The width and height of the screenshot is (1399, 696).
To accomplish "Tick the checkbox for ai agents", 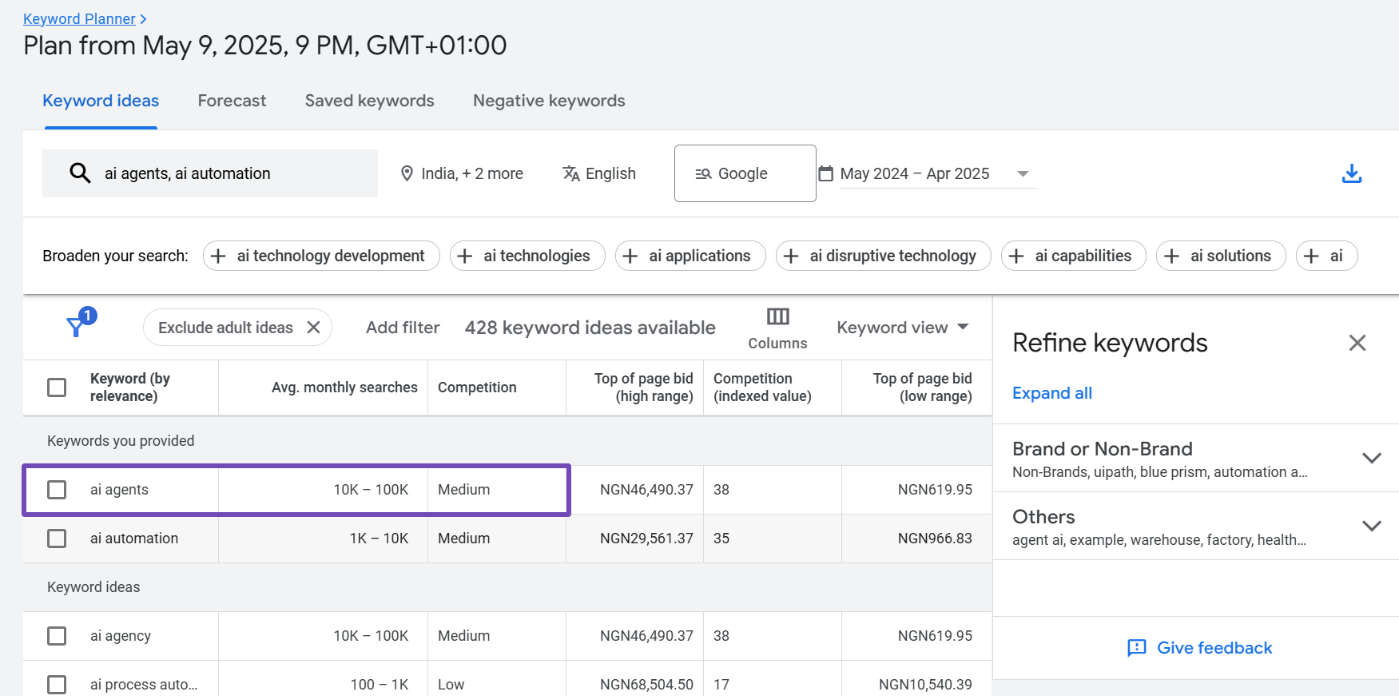I will click(57, 490).
